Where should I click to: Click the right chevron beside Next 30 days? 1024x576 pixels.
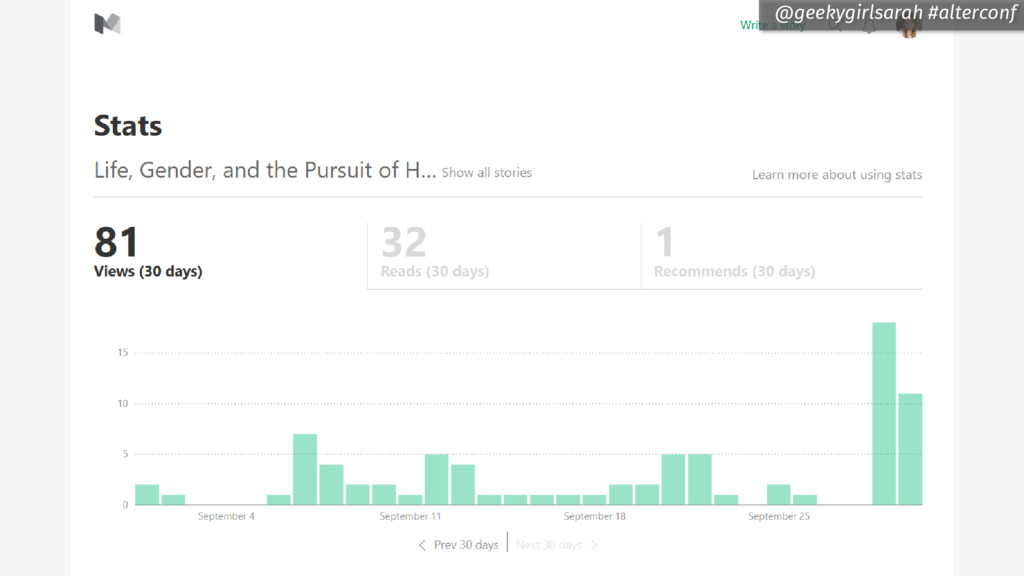(x=594, y=545)
